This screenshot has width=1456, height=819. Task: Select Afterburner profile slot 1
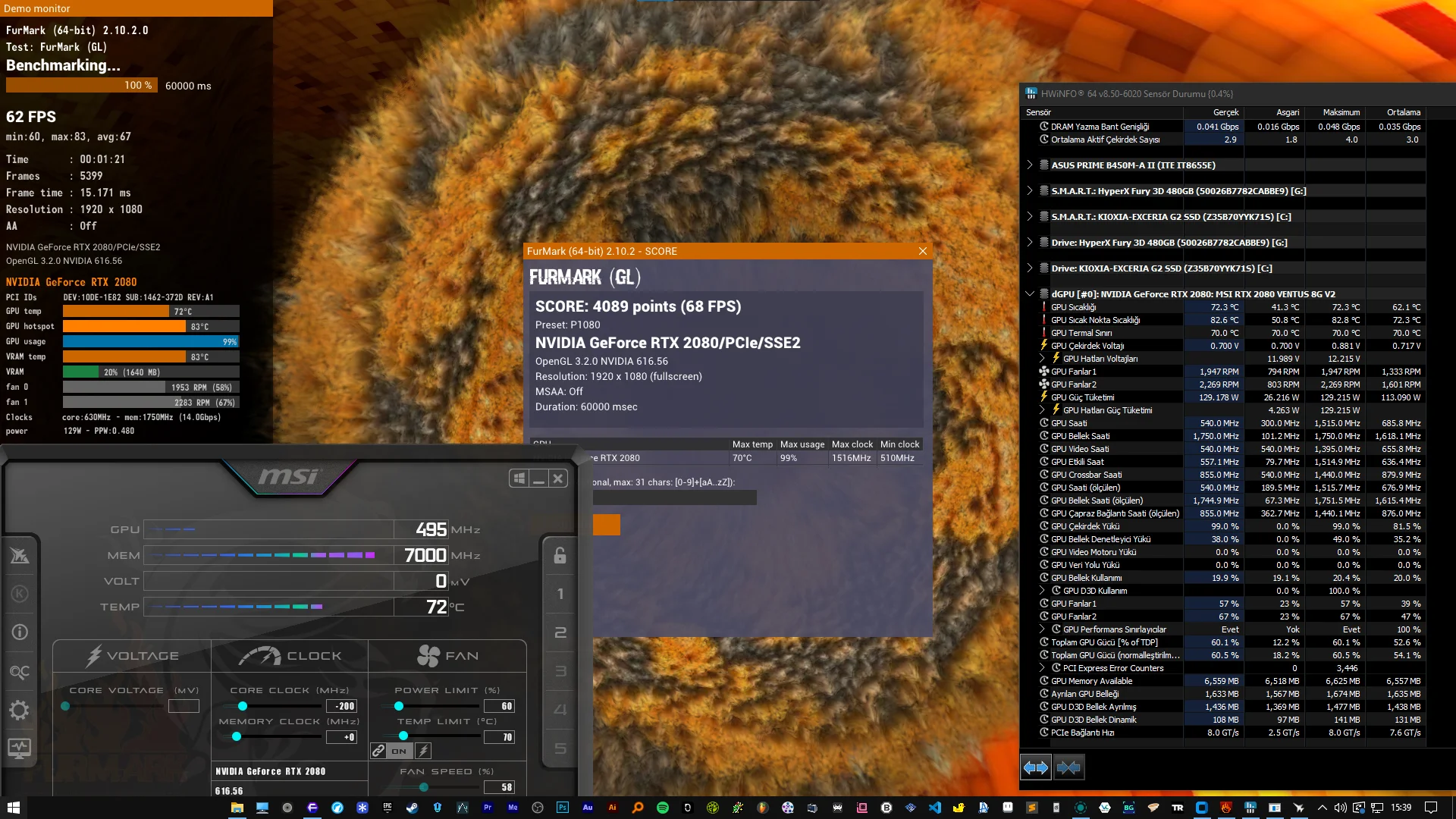pos(560,594)
